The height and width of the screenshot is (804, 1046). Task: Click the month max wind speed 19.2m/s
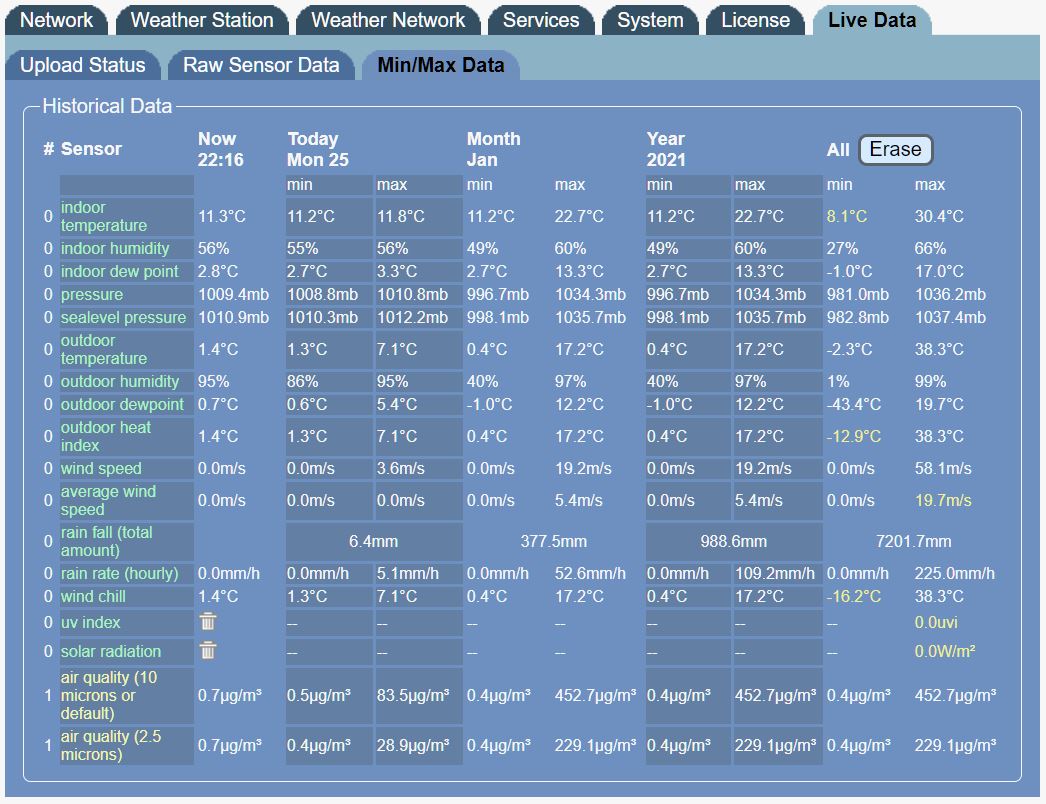584,468
